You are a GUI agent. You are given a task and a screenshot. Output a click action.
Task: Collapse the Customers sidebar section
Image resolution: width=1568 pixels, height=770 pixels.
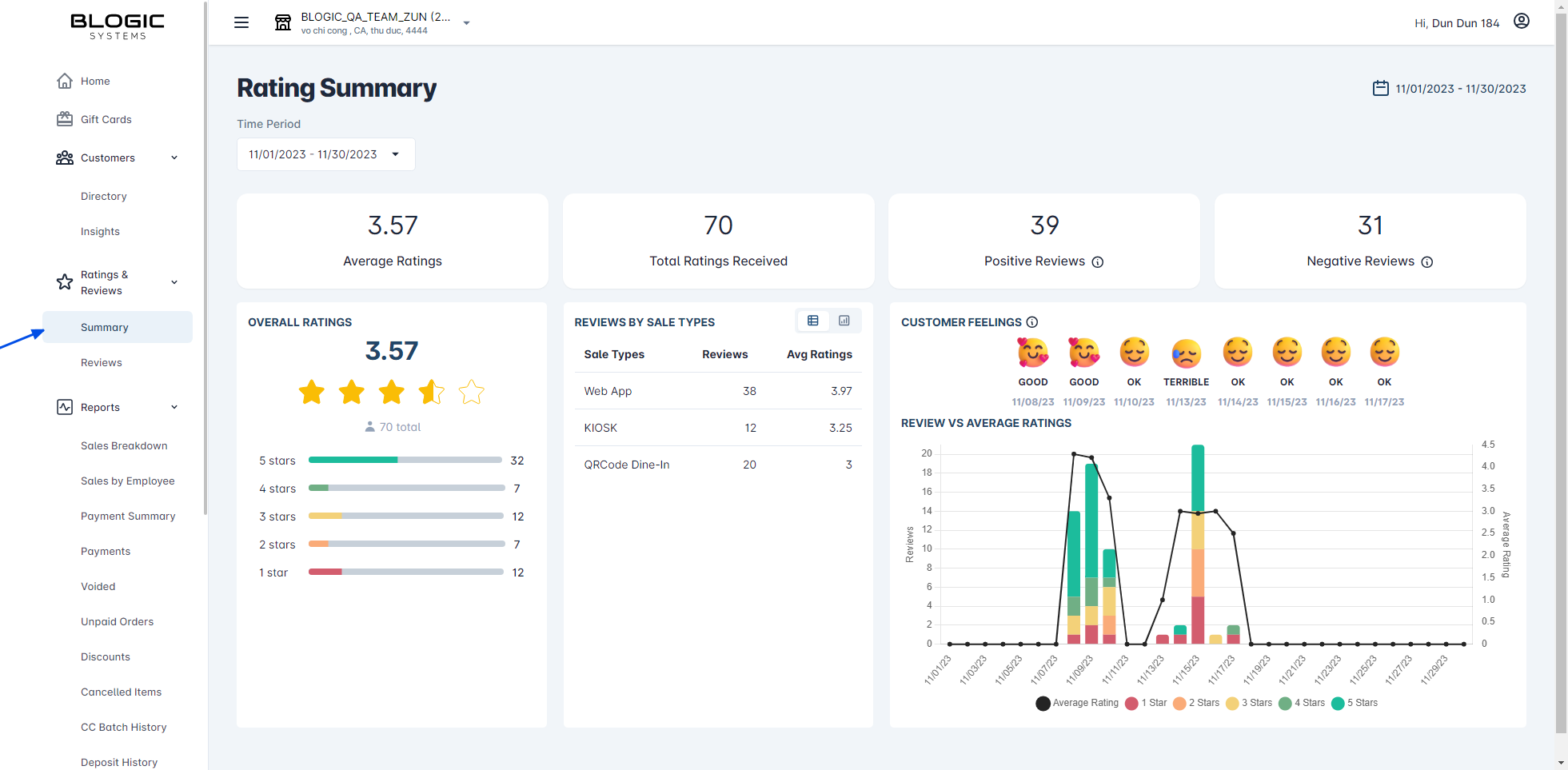[174, 158]
